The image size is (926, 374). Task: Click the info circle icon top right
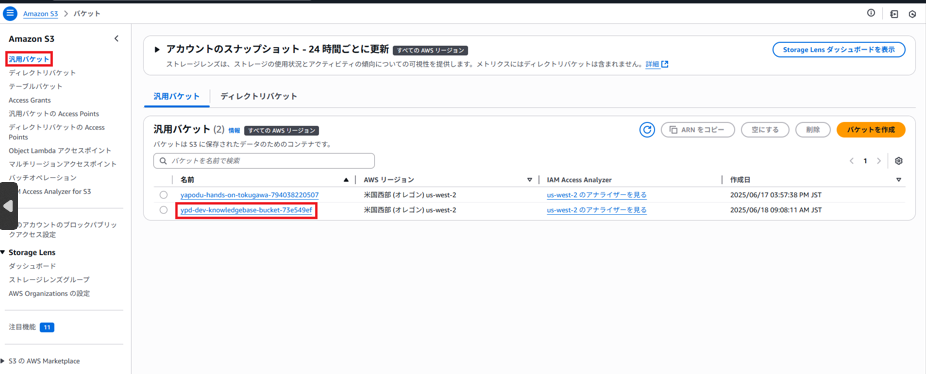click(870, 13)
